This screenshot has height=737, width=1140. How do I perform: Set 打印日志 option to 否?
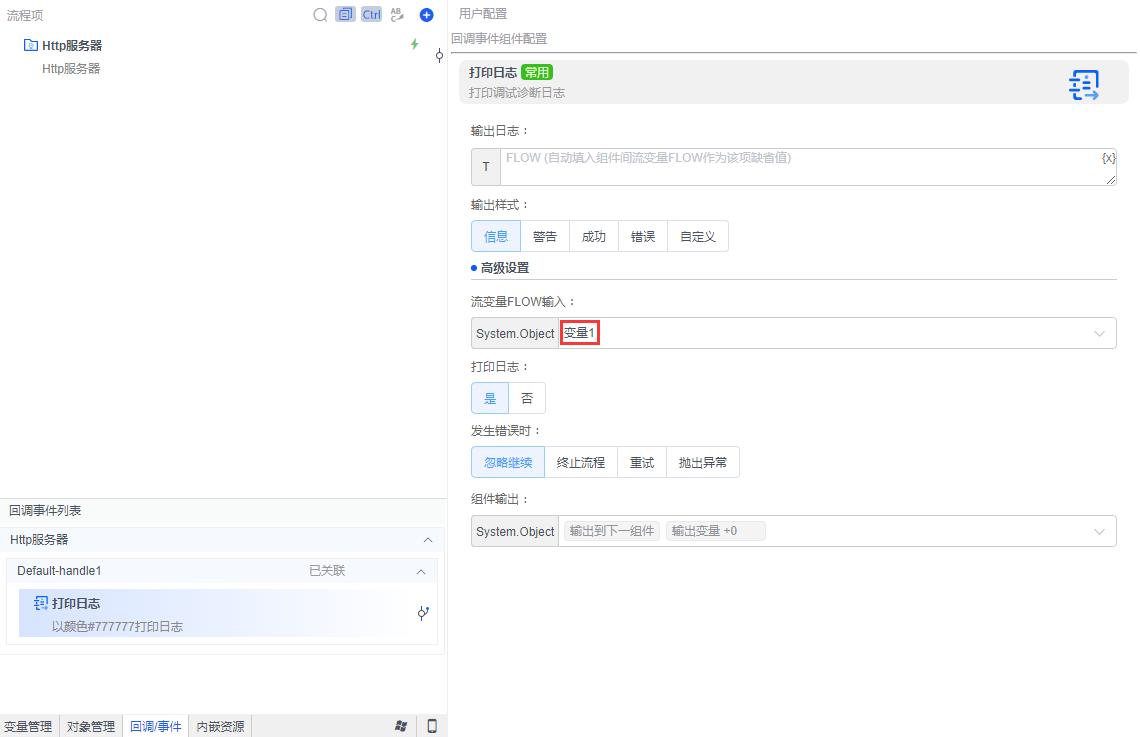coord(527,397)
